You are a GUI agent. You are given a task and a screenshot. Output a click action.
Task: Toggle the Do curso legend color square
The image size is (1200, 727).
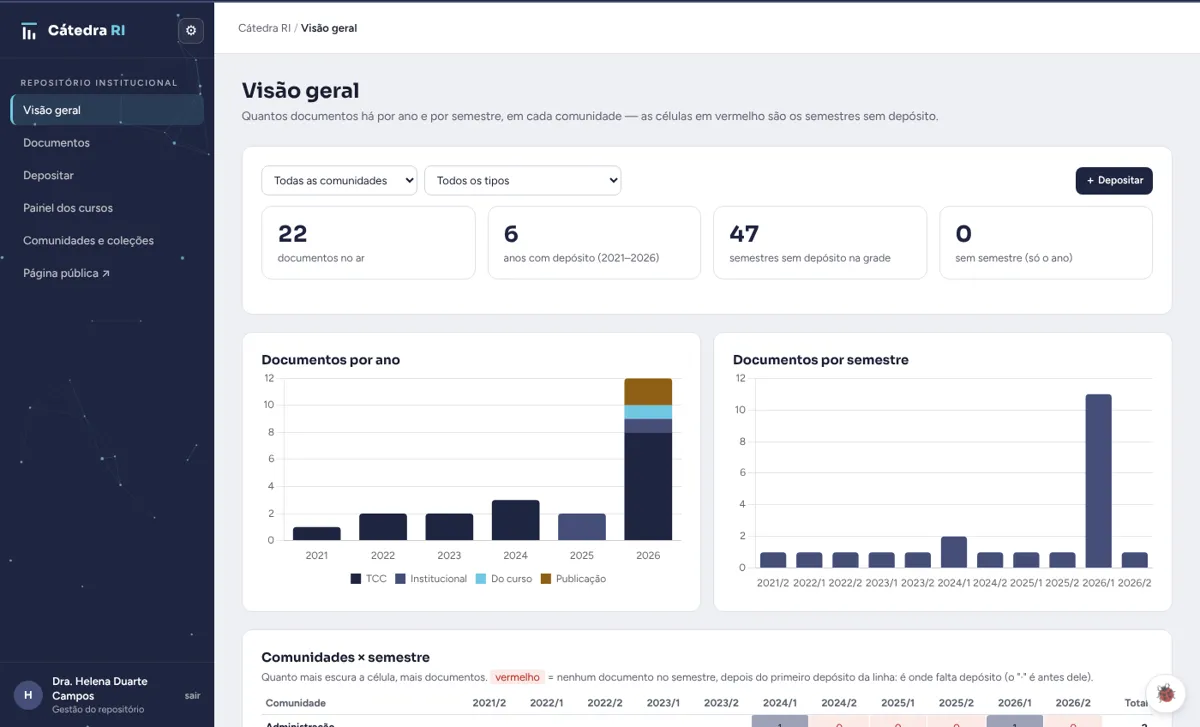click(481, 579)
